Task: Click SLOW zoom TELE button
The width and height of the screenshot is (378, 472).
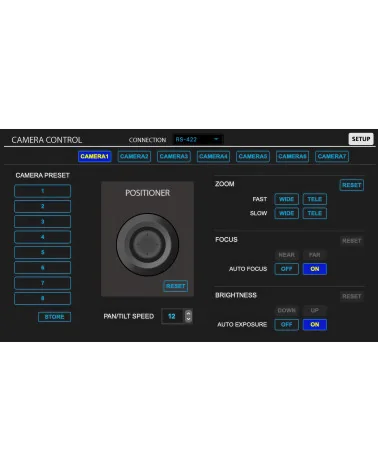Action: [315, 213]
